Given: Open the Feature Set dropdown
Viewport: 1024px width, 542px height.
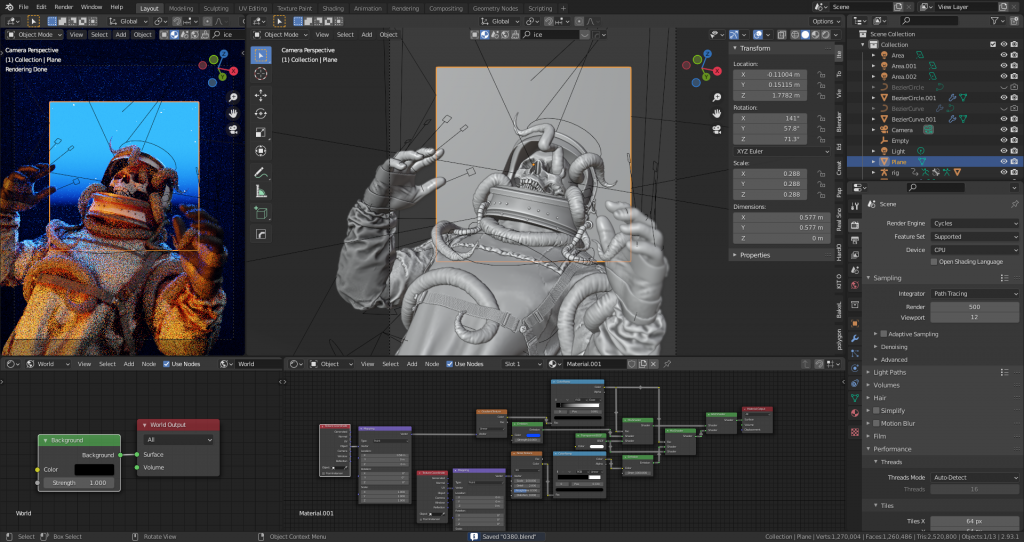Looking at the screenshot, I should pyautogui.click(x=974, y=236).
